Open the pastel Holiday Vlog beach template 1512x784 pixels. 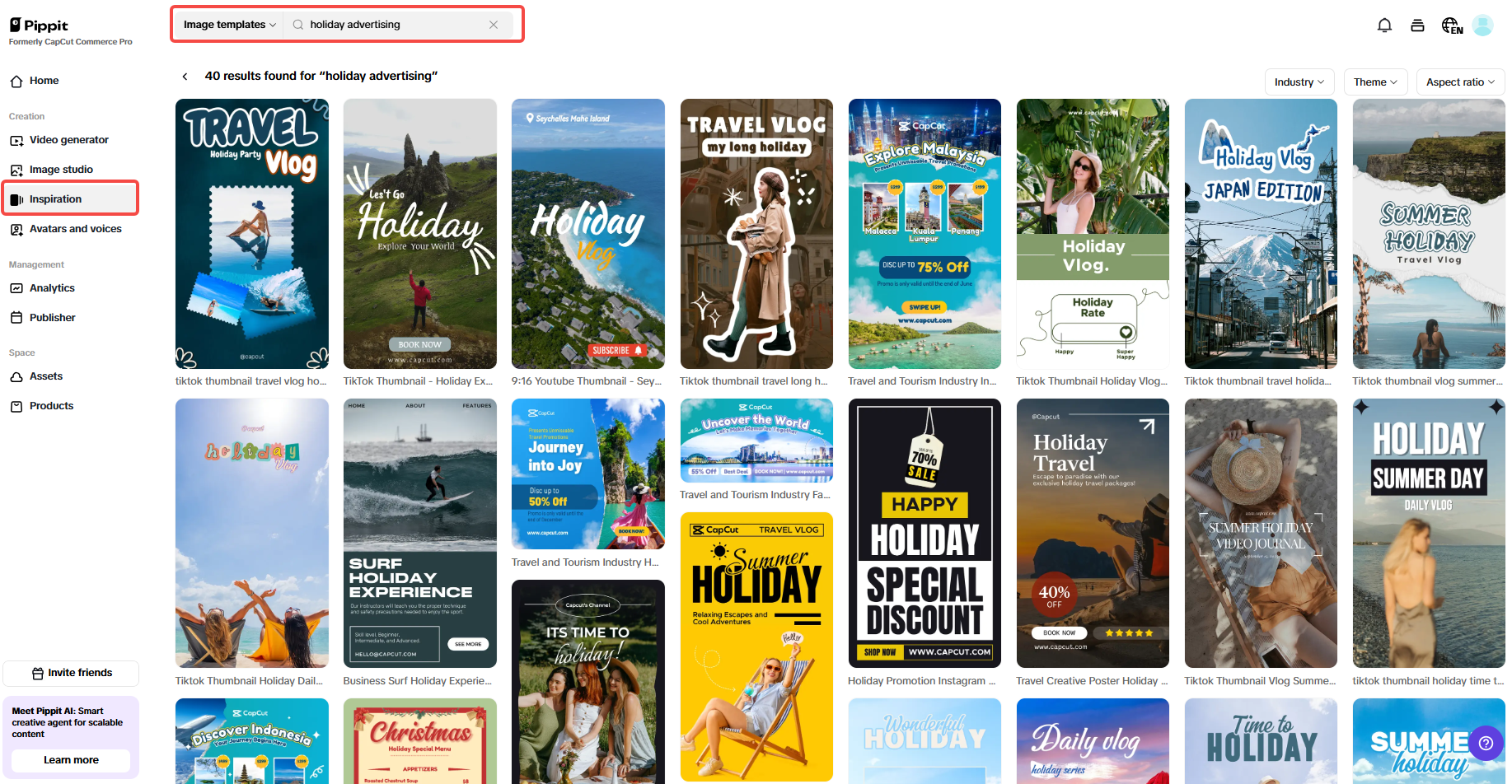point(252,534)
